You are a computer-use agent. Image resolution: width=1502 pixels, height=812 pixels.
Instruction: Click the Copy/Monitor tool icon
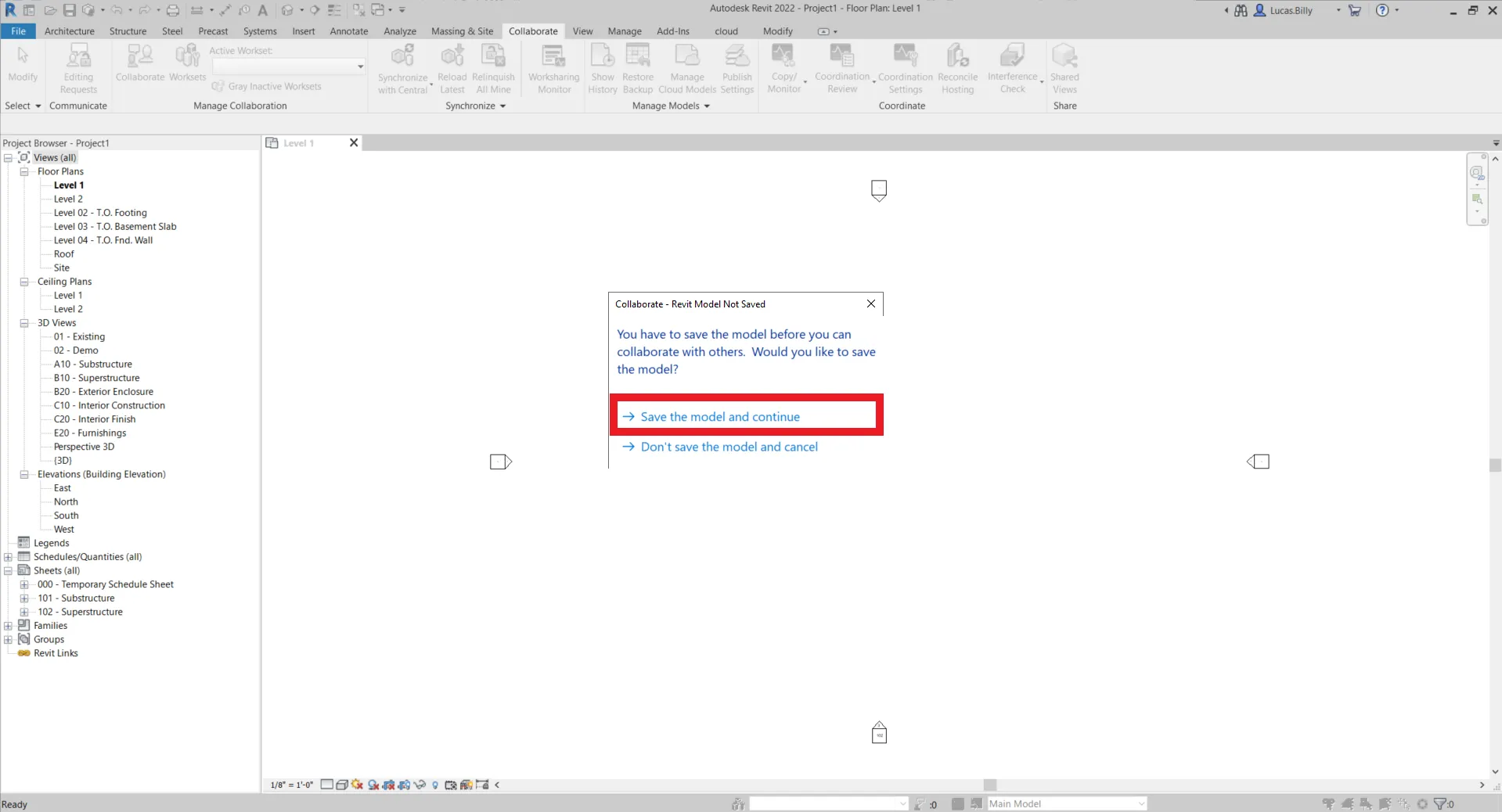(x=783, y=56)
